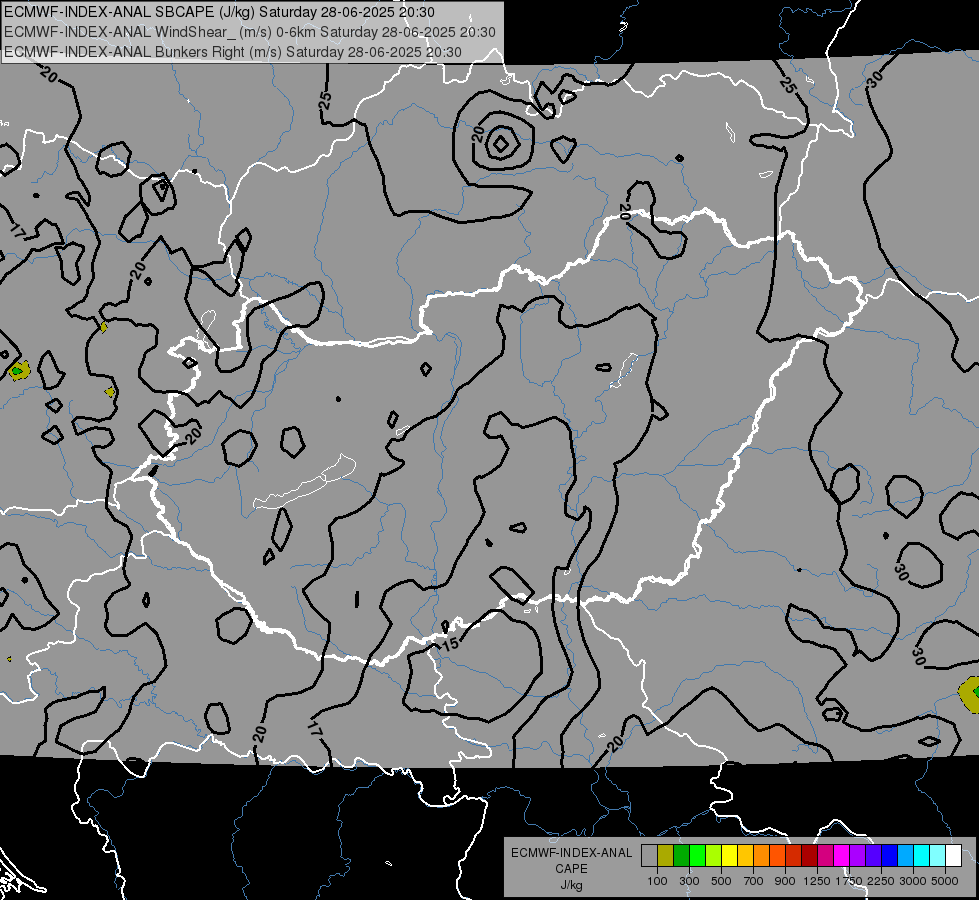Click the legend value 900
Image resolution: width=979 pixels, height=900 pixels.
[785, 881]
